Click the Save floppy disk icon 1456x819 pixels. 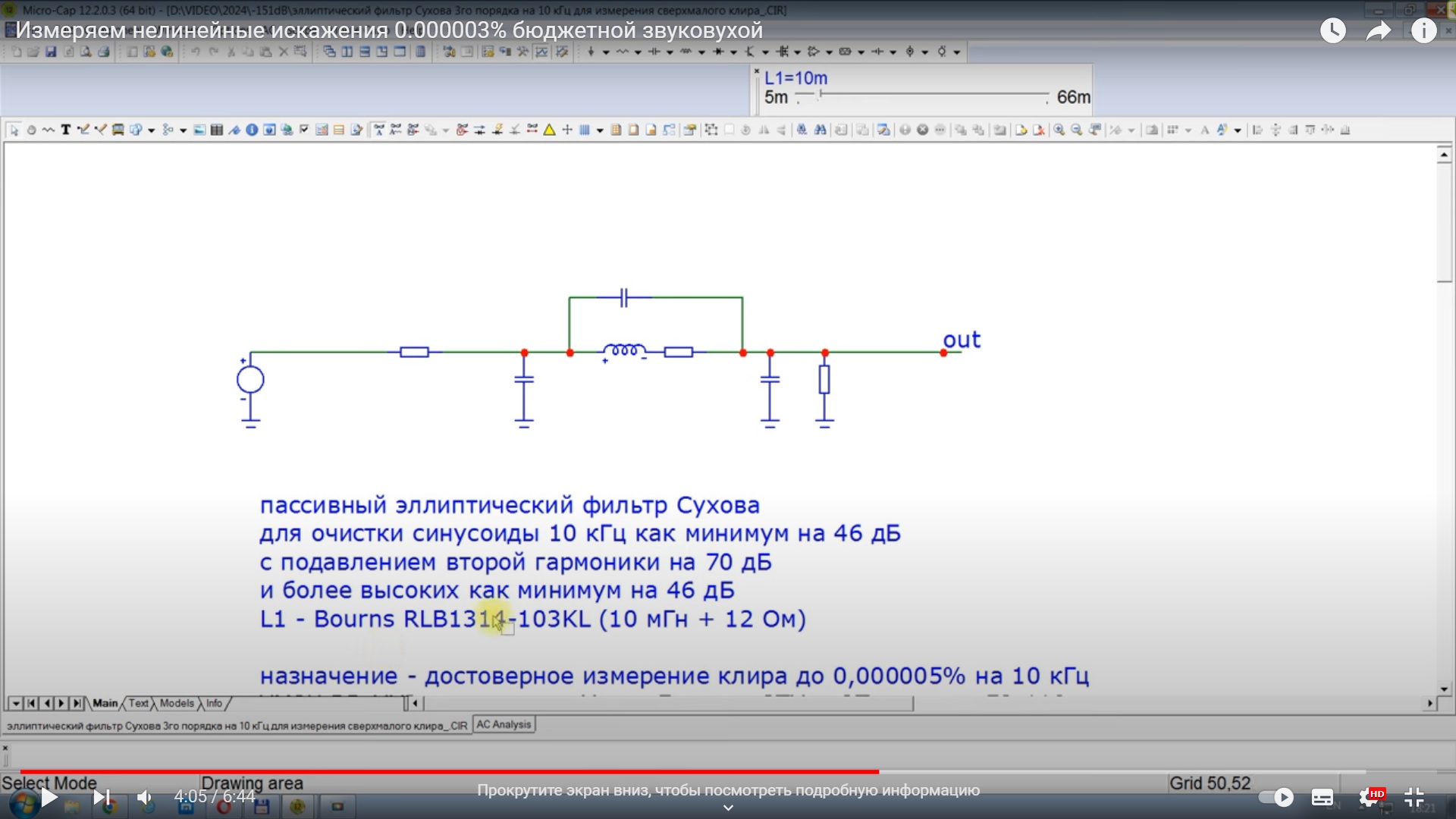pyautogui.click(x=51, y=52)
